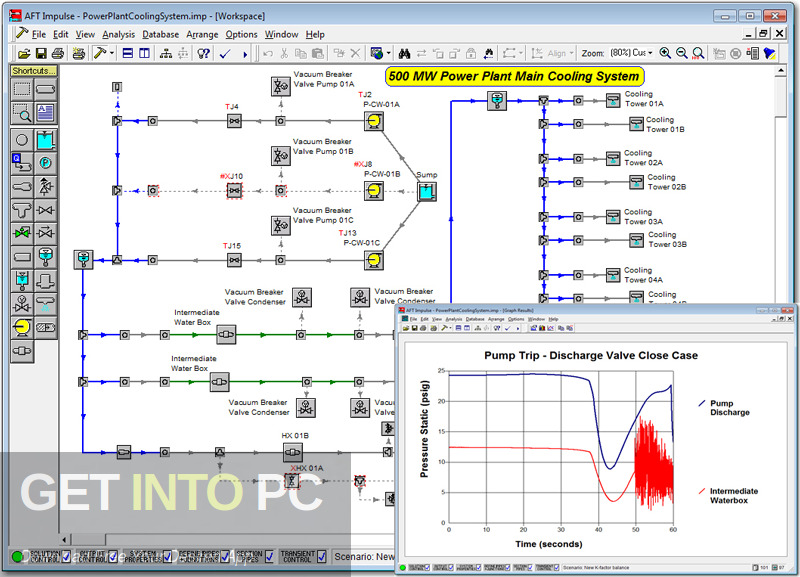Click the HX 01B heat exchanger junction
Viewport: 800px width, 577px height.
[293, 452]
